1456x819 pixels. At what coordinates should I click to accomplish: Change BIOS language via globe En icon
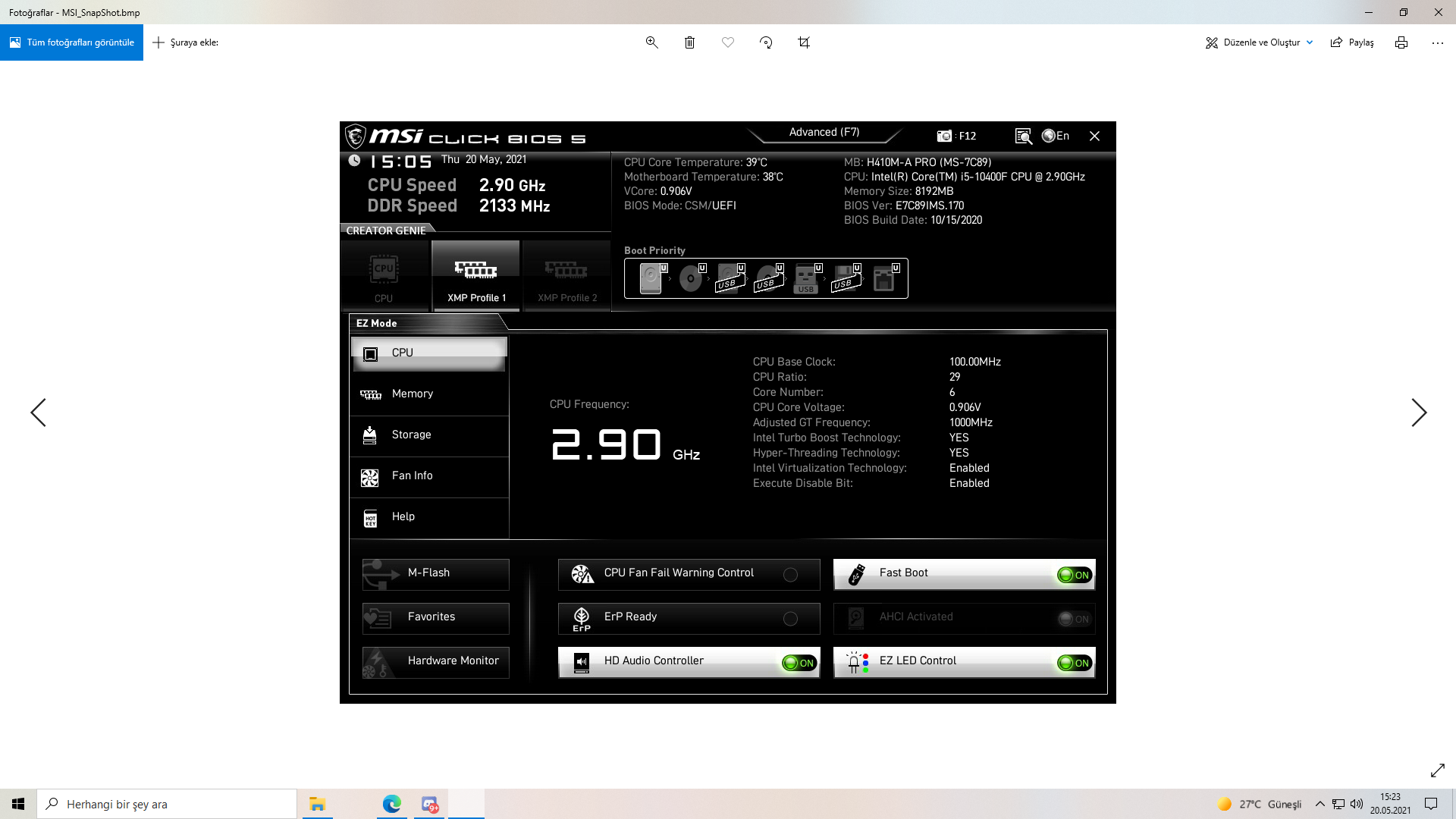(x=1055, y=136)
